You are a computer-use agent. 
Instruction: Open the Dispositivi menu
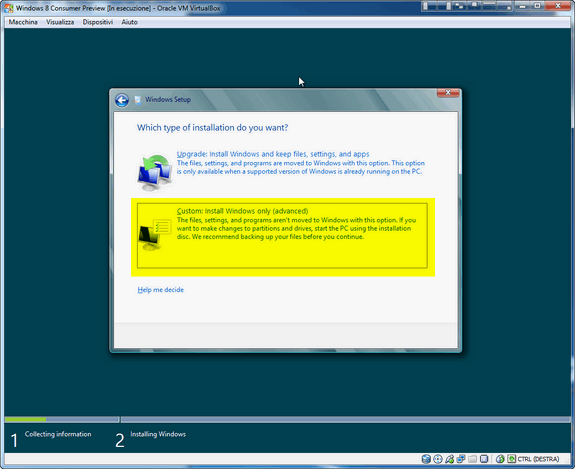(98, 22)
